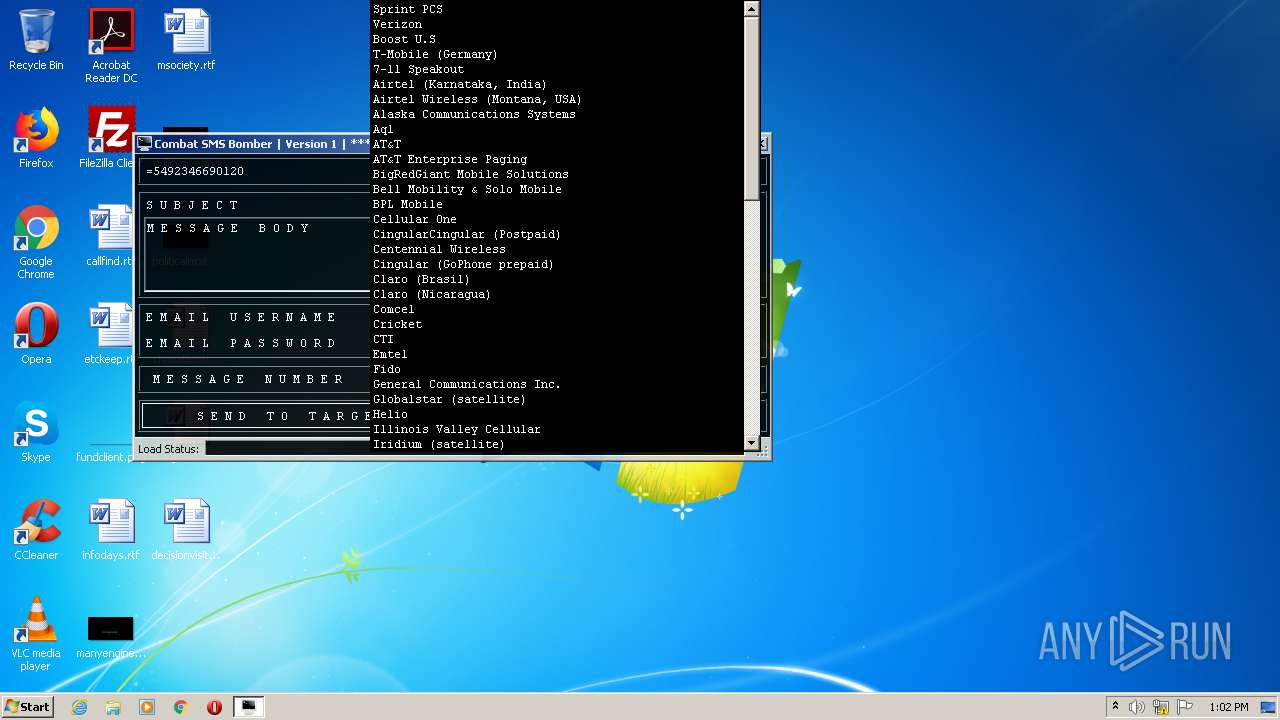Click the SEND TO TARGET button
The height and width of the screenshot is (720, 1280).
coord(257,416)
